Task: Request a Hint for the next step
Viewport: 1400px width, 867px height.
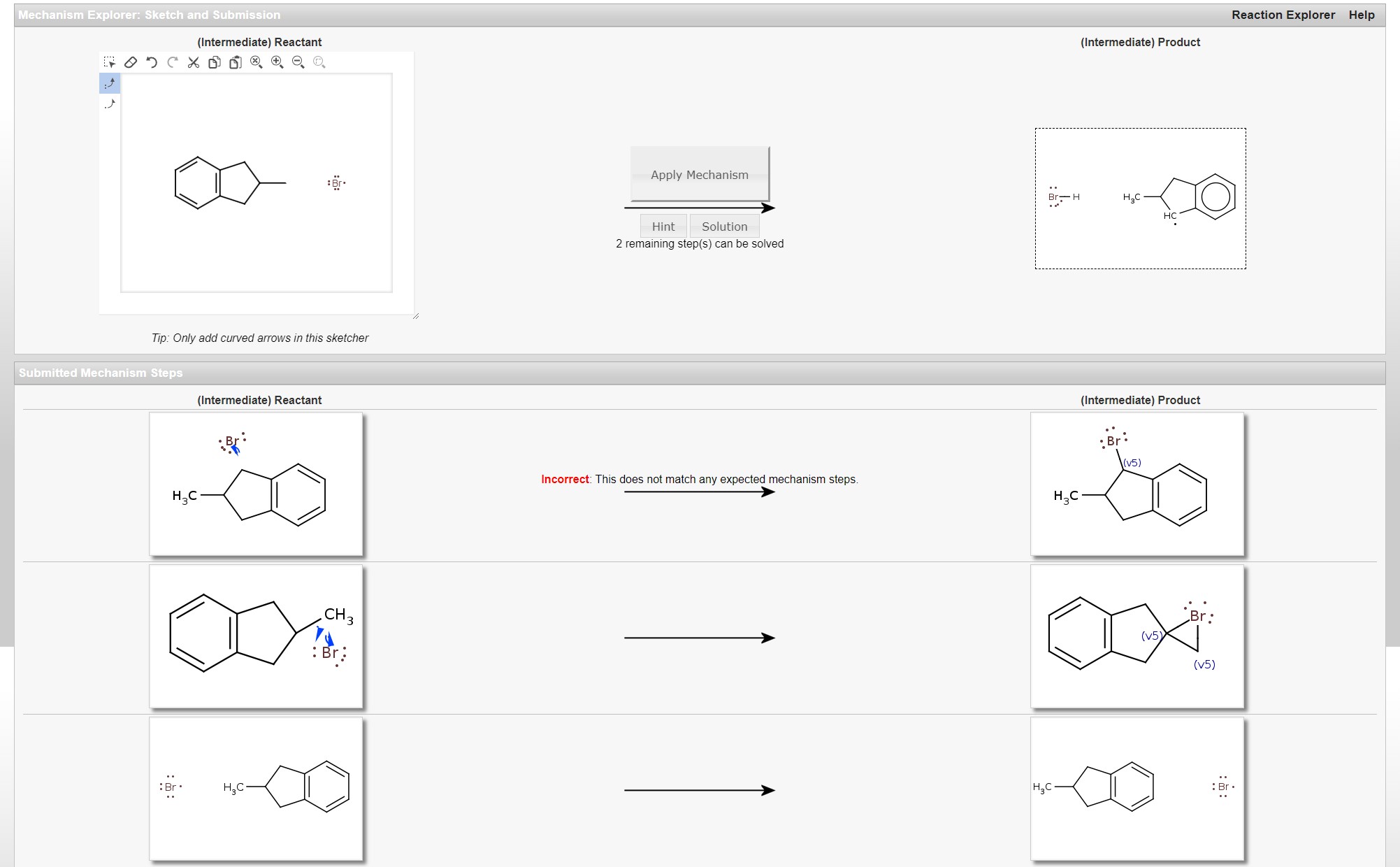Action: tap(663, 225)
